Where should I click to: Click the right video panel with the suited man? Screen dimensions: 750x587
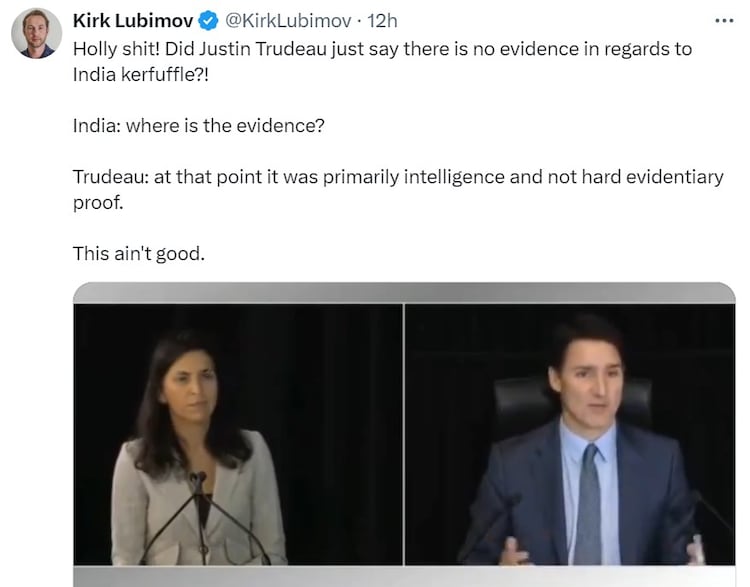(570, 434)
